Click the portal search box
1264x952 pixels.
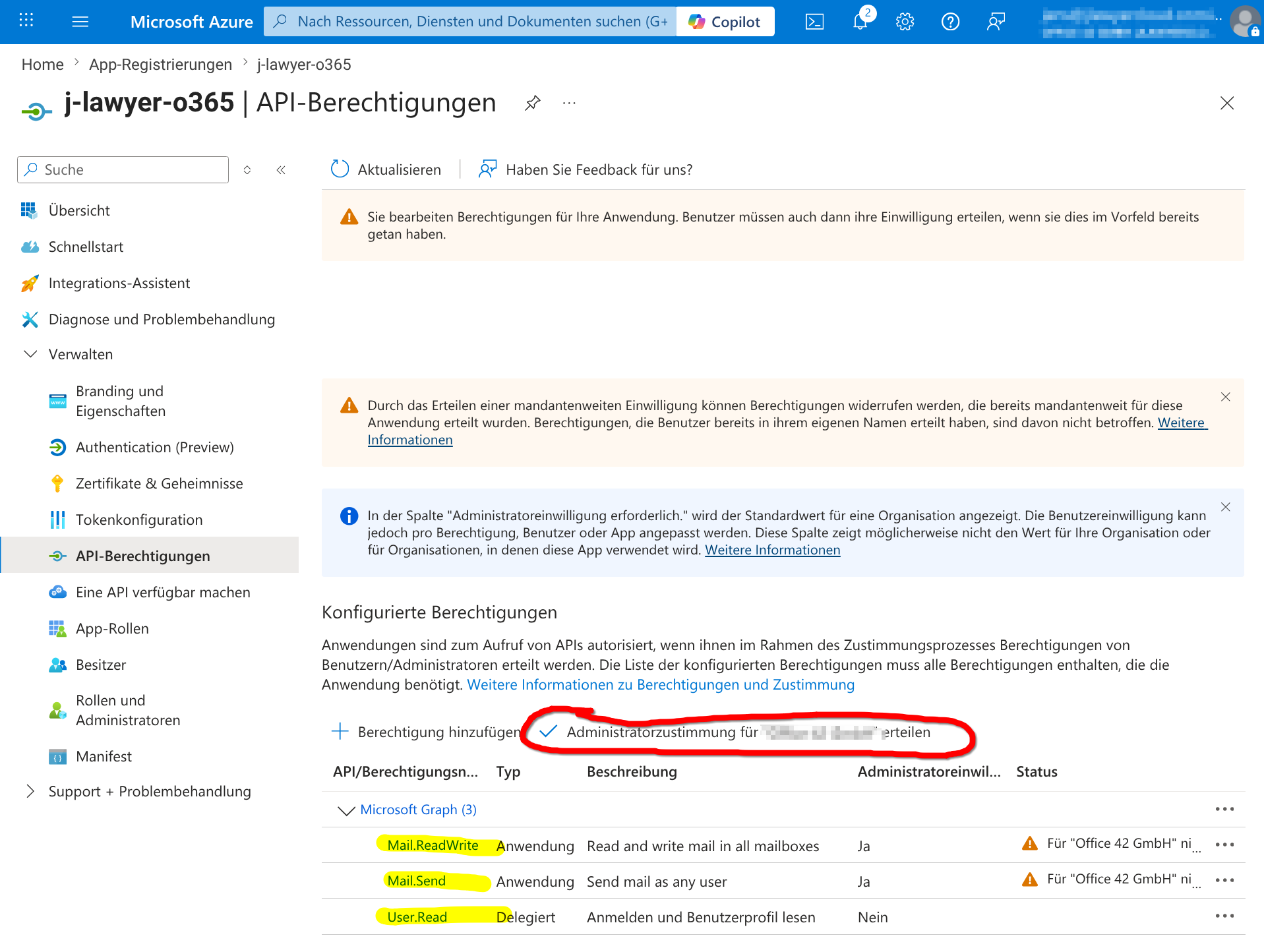click(x=470, y=22)
